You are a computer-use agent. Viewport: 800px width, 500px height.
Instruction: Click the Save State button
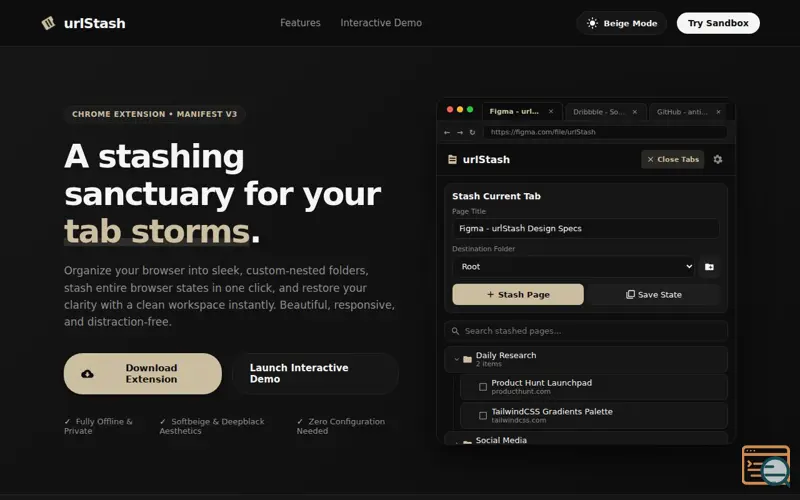point(654,294)
